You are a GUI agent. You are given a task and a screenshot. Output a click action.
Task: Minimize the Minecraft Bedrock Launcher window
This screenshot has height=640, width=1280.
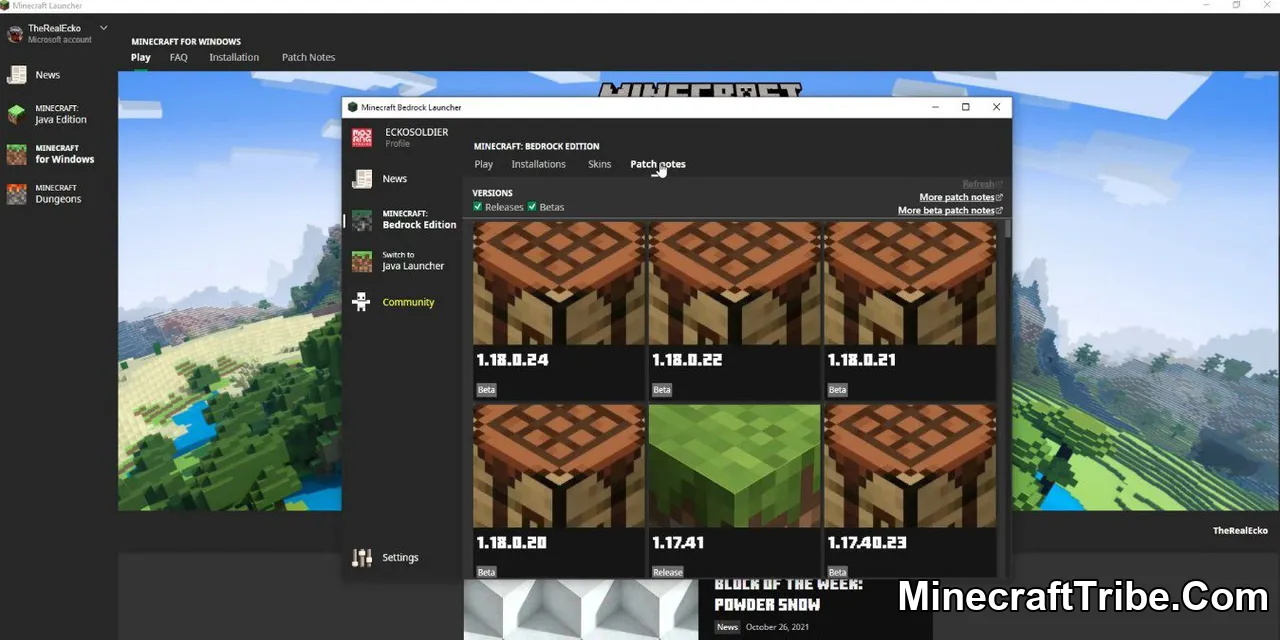coord(935,107)
